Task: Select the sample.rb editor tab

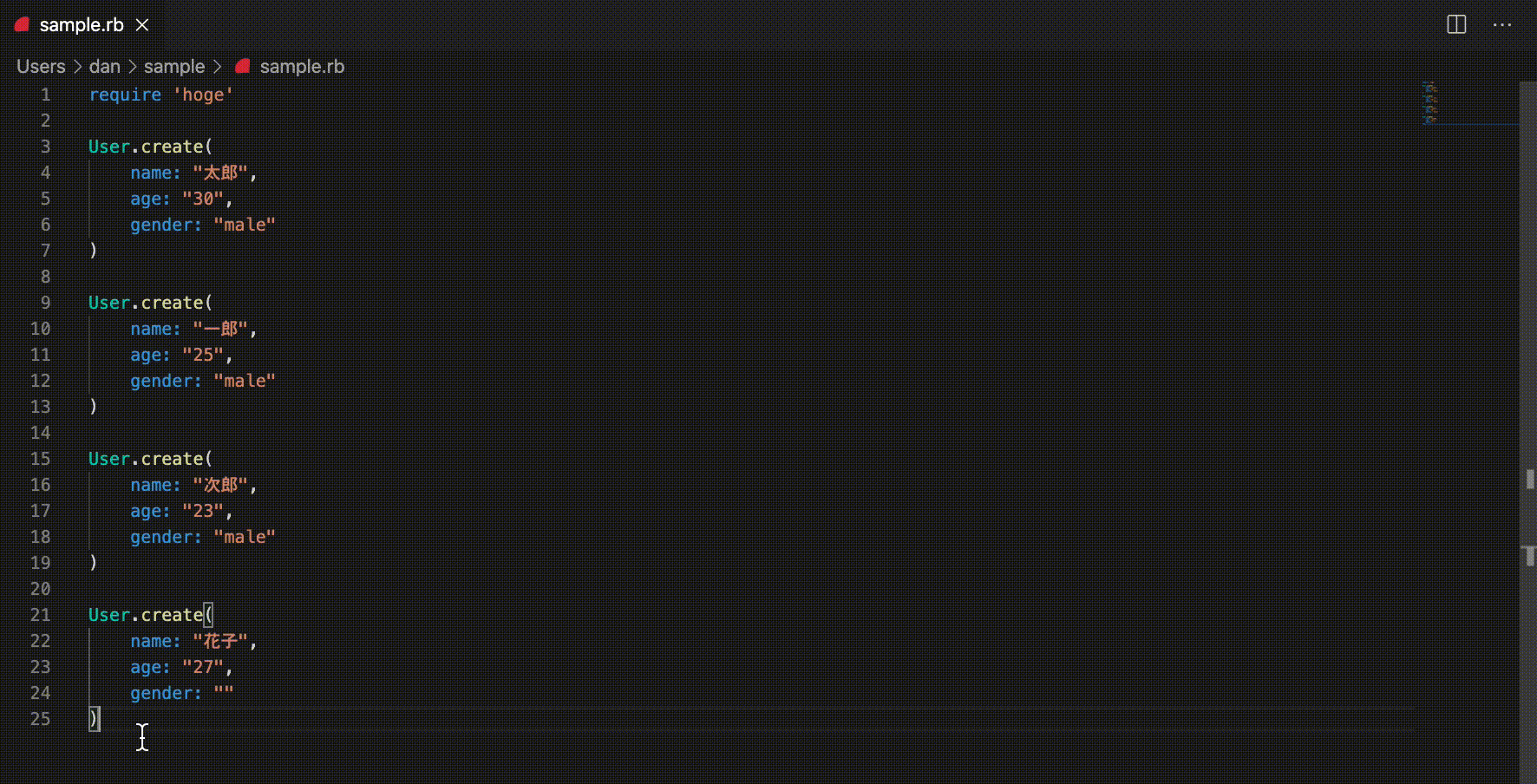Action: 82,25
